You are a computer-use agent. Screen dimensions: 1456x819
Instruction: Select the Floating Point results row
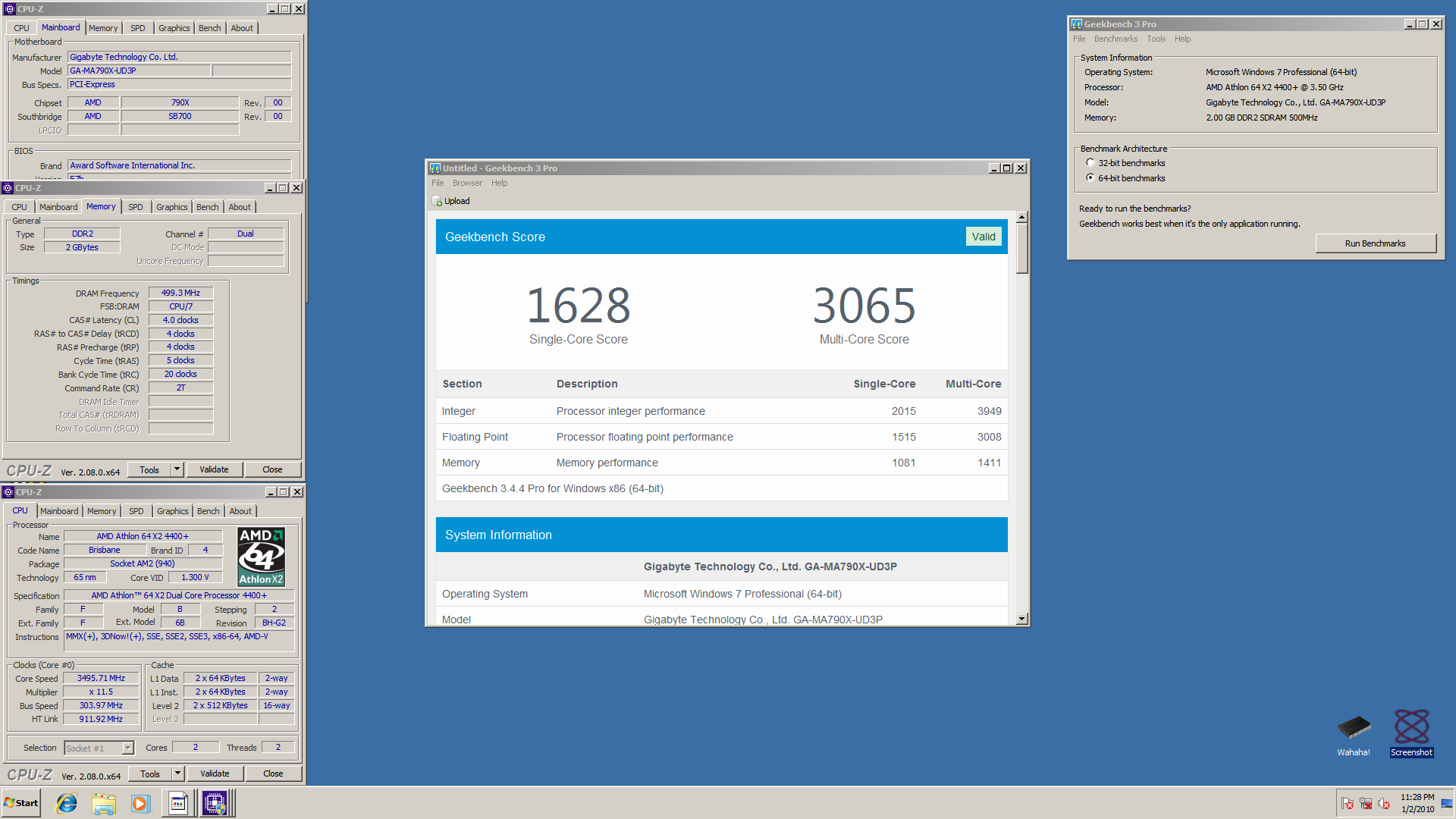721,437
